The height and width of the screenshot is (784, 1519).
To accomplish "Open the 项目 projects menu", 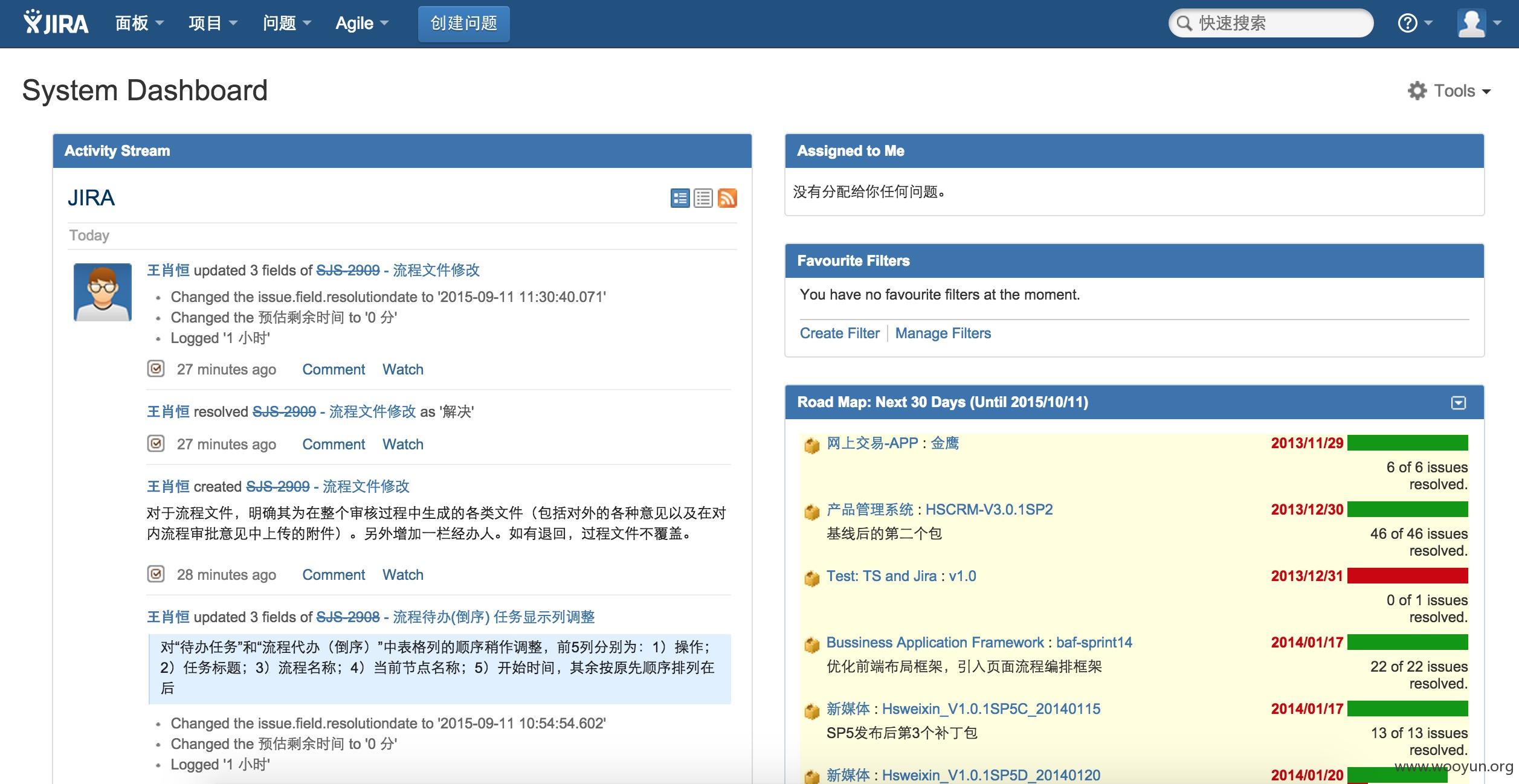I will pos(213,23).
